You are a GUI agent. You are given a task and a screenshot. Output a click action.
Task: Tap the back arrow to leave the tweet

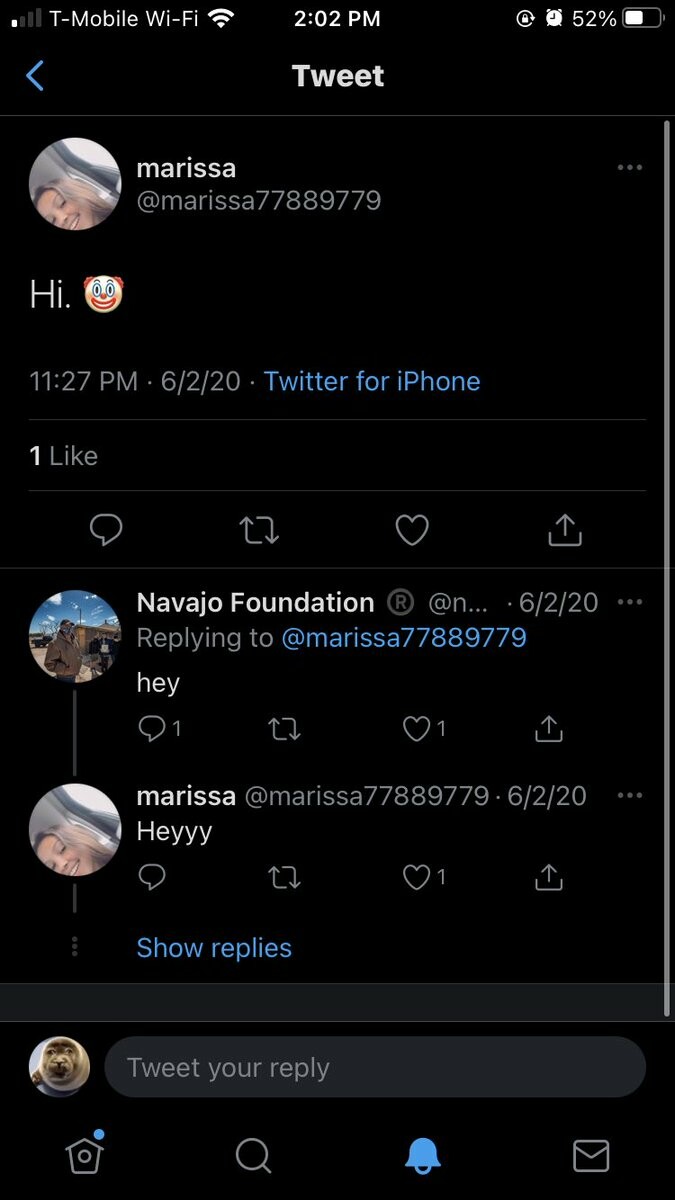tap(36, 76)
